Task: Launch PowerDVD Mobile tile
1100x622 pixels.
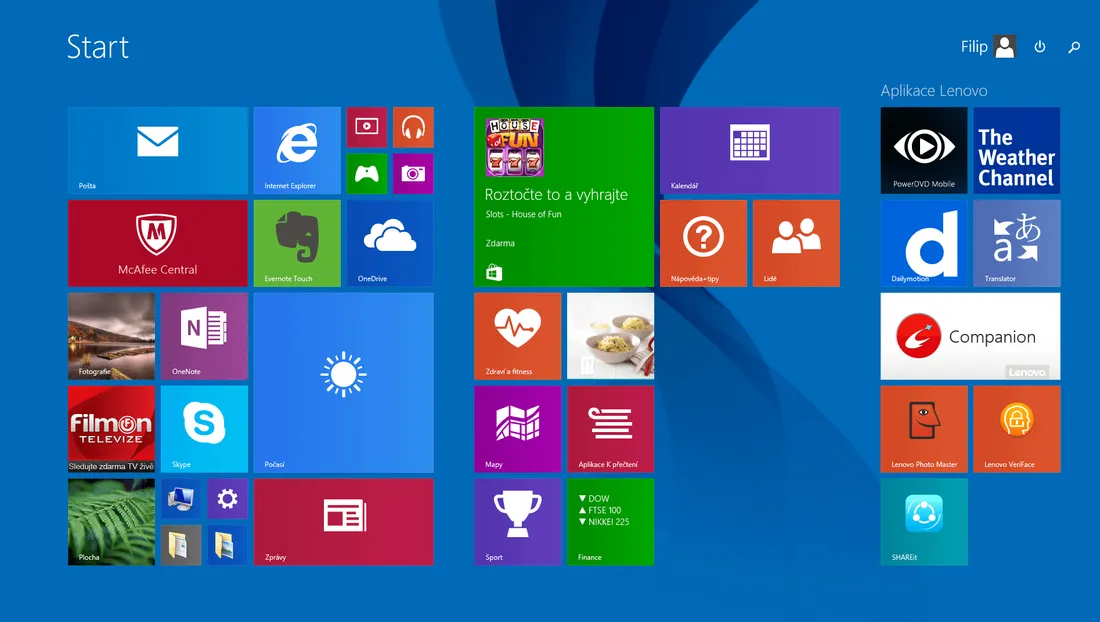Action: pyautogui.click(x=924, y=151)
